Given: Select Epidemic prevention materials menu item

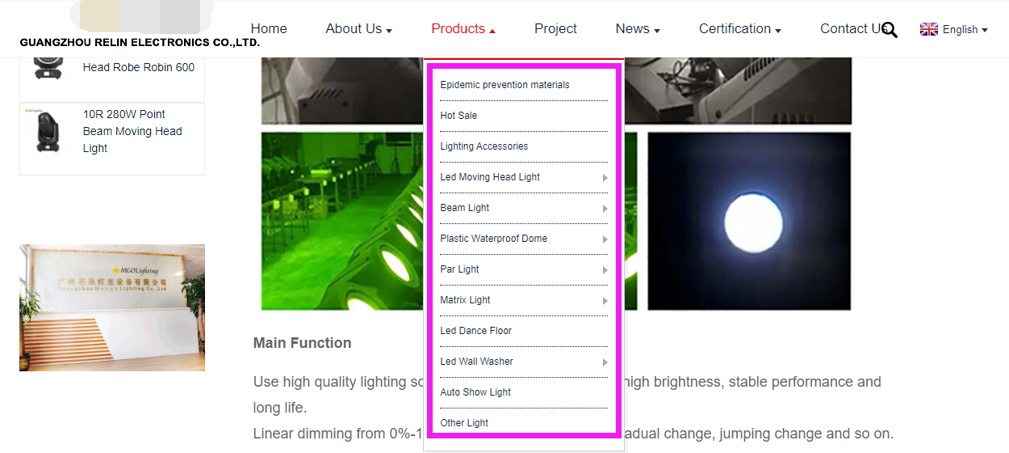Looking at the screenshot, I should pos(505,85).
